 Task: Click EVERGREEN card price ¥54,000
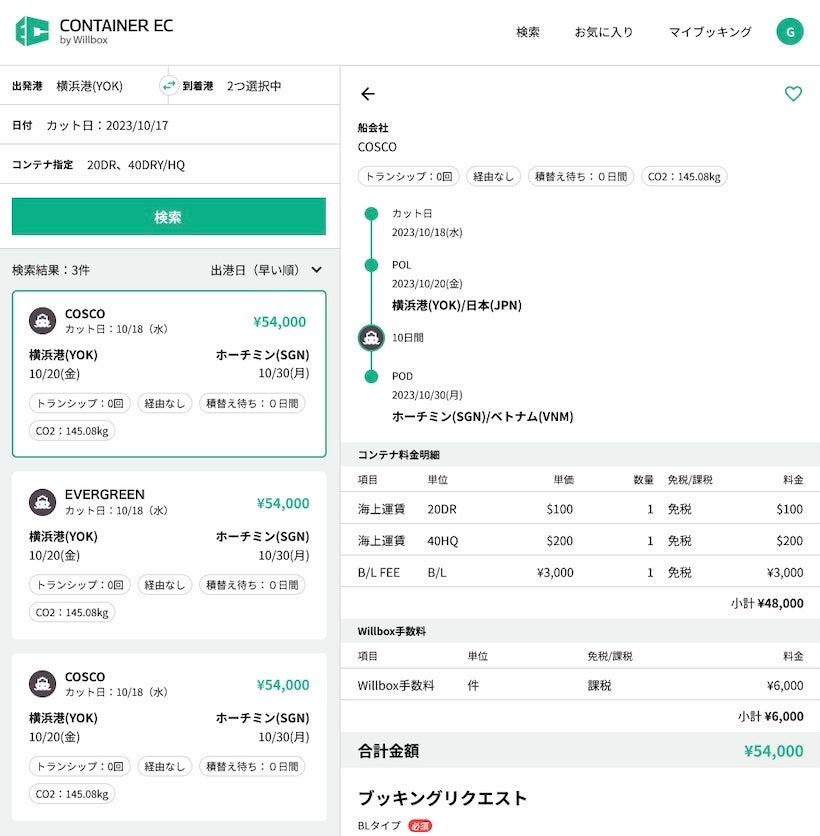(283, 503)
